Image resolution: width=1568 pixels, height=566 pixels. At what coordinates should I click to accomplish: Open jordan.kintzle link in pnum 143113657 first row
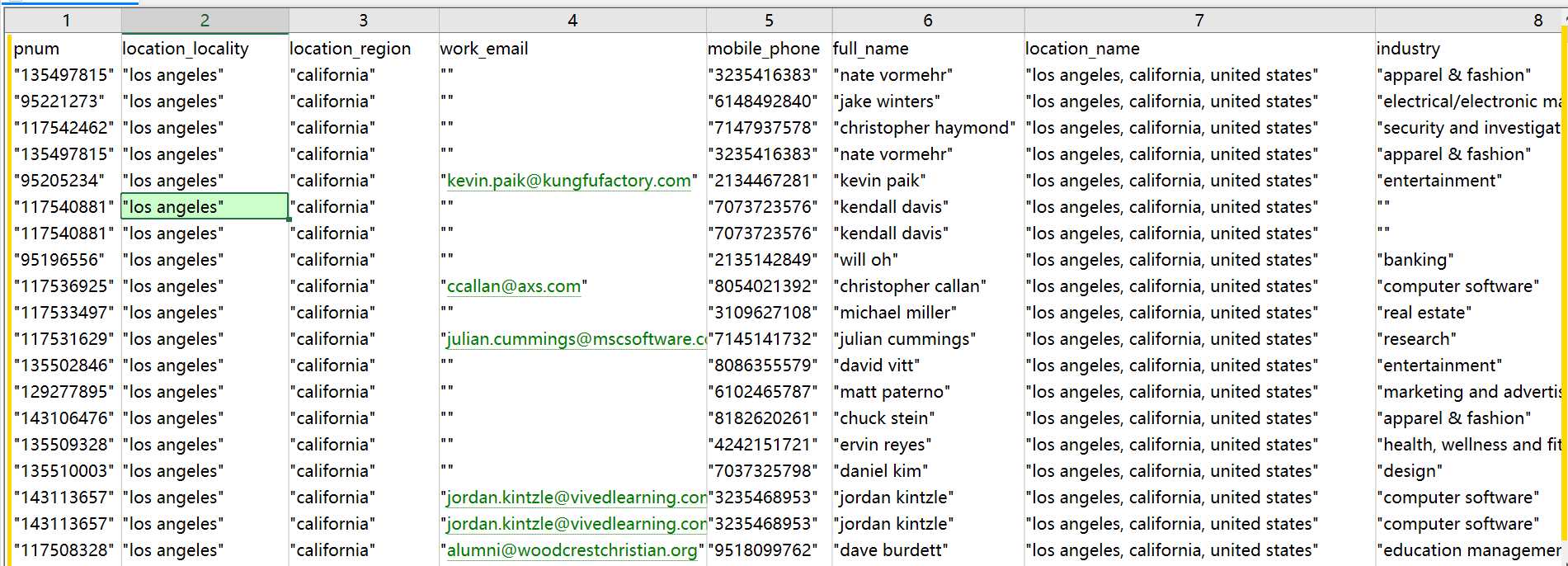[x=577, y=498]
